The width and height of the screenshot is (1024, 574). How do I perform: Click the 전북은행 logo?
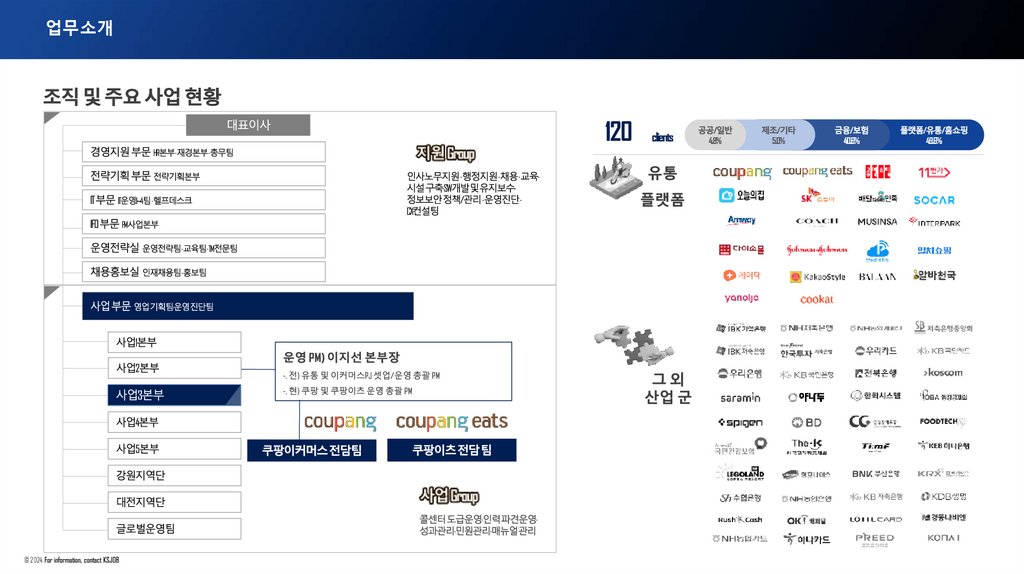click(876, 373)
